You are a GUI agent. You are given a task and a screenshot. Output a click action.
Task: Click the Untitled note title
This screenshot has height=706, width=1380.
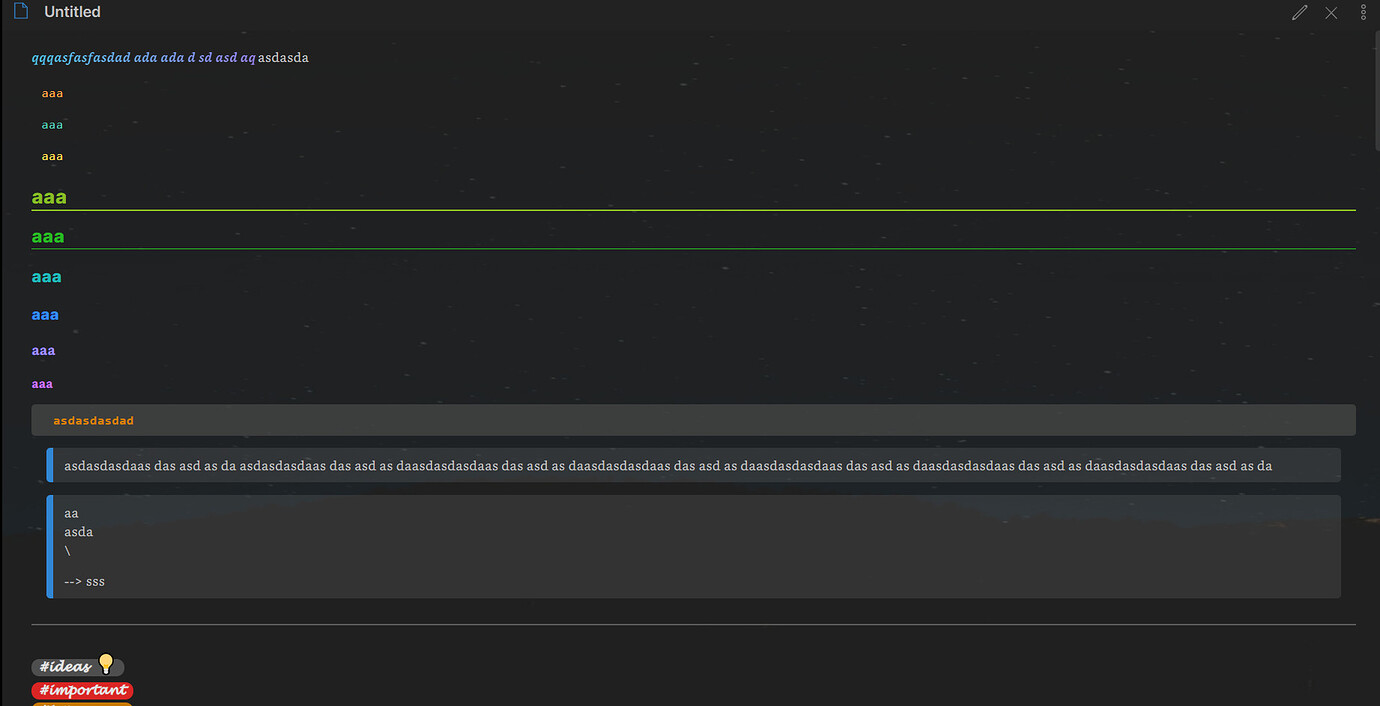point(72,12)
